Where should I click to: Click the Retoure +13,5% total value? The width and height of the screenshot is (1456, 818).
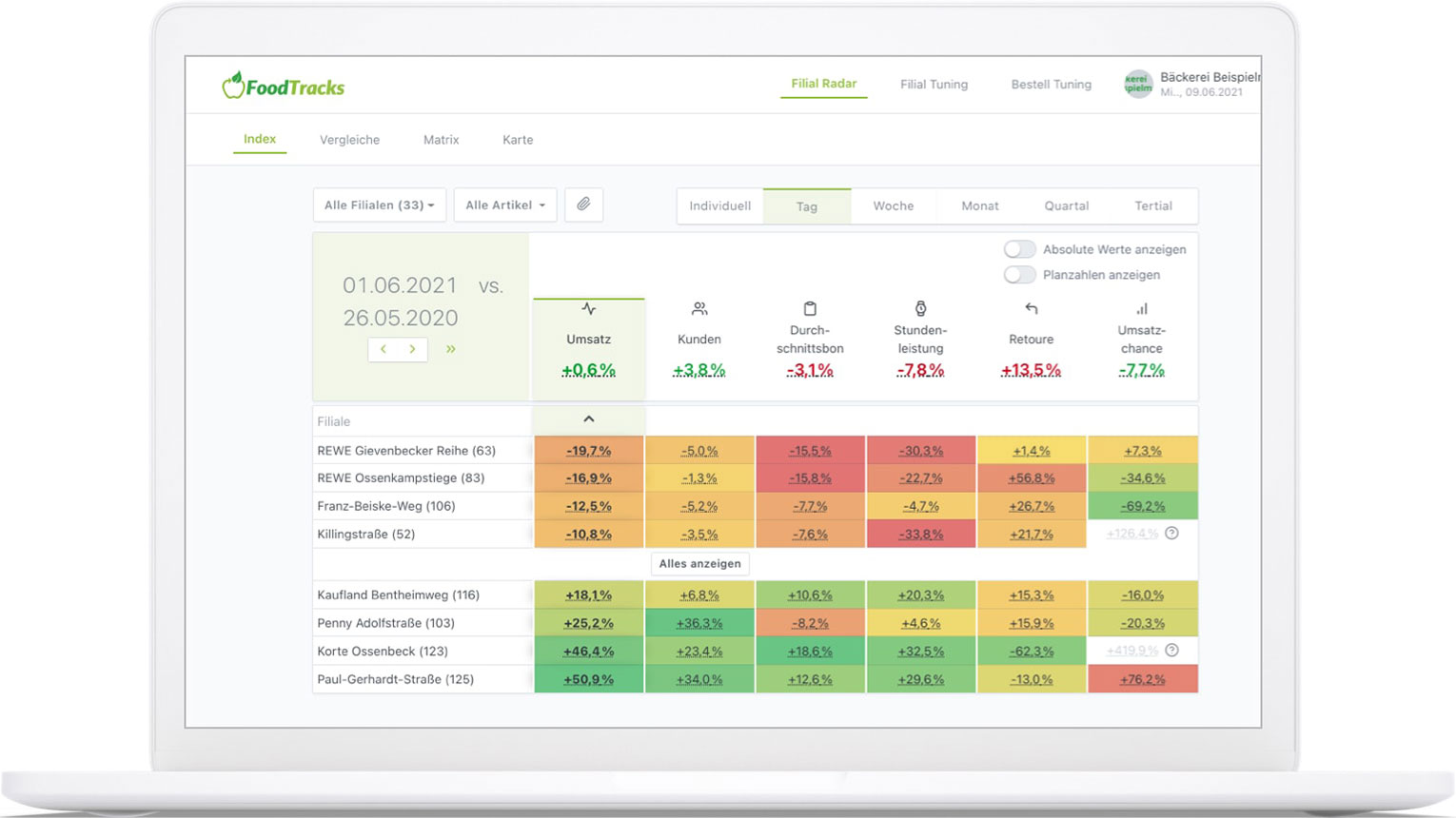pyautogui.click(x=1031, y=371)
